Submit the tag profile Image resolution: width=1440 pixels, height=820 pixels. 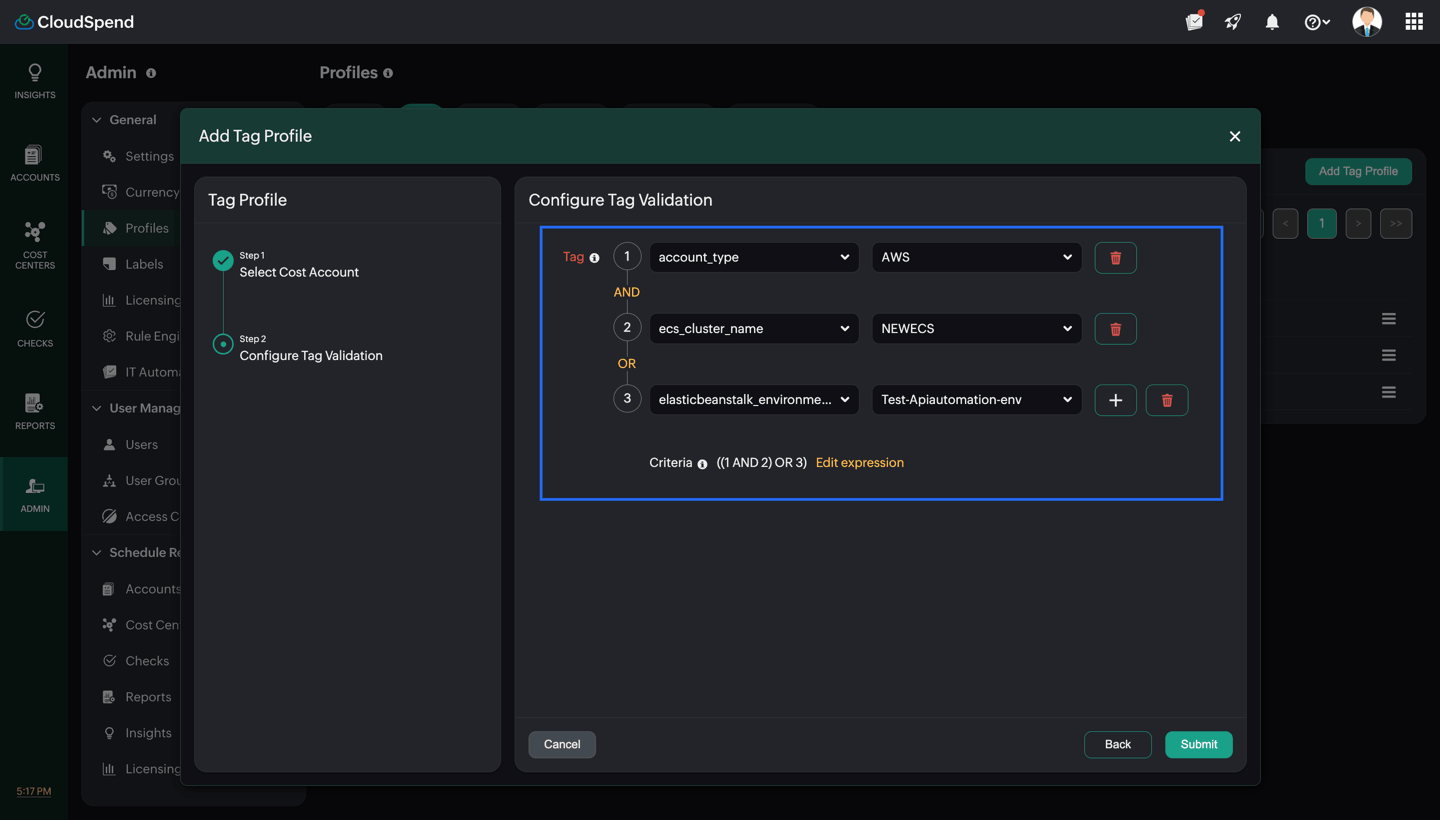(x=1199, y=744)
